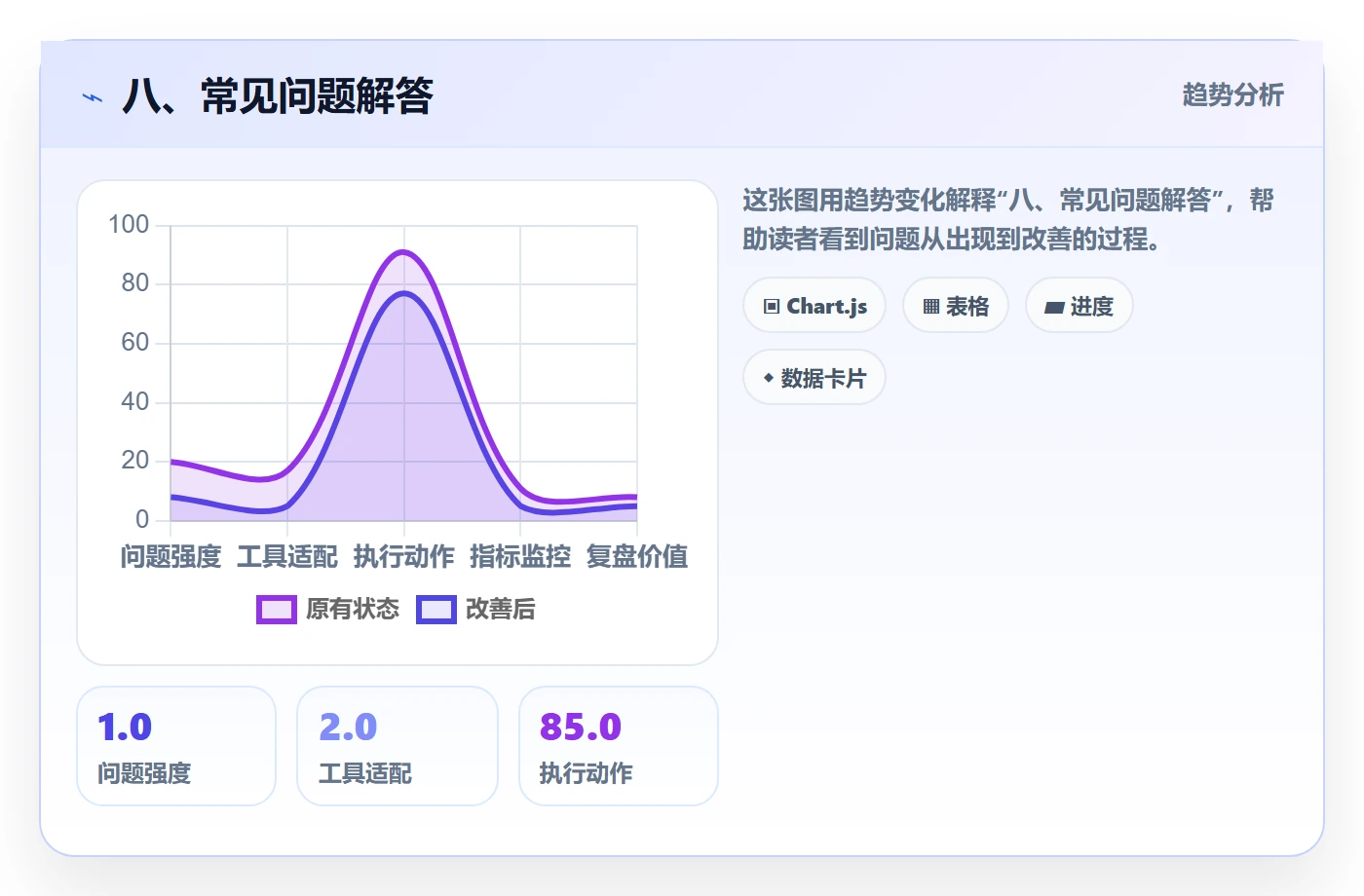Open the 问题强度 1.0 data card
Image resolution: width=1364 pixels, height=896 pixels.
tap(176, 746)
